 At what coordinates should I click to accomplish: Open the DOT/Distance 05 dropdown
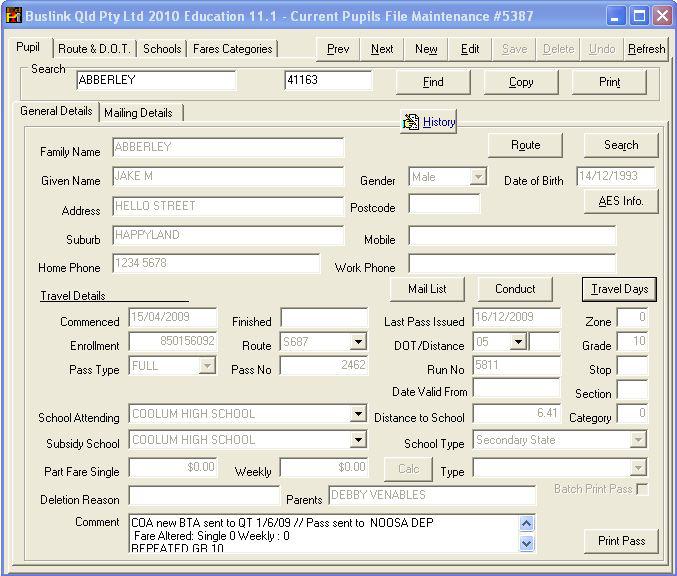click(x=518, y=342)
